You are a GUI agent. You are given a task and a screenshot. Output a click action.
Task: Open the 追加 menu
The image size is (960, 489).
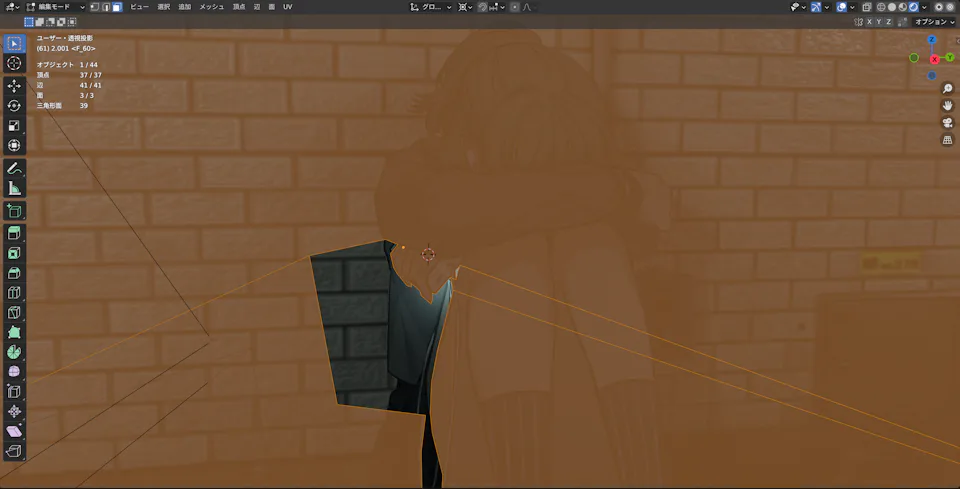(184, 7)
